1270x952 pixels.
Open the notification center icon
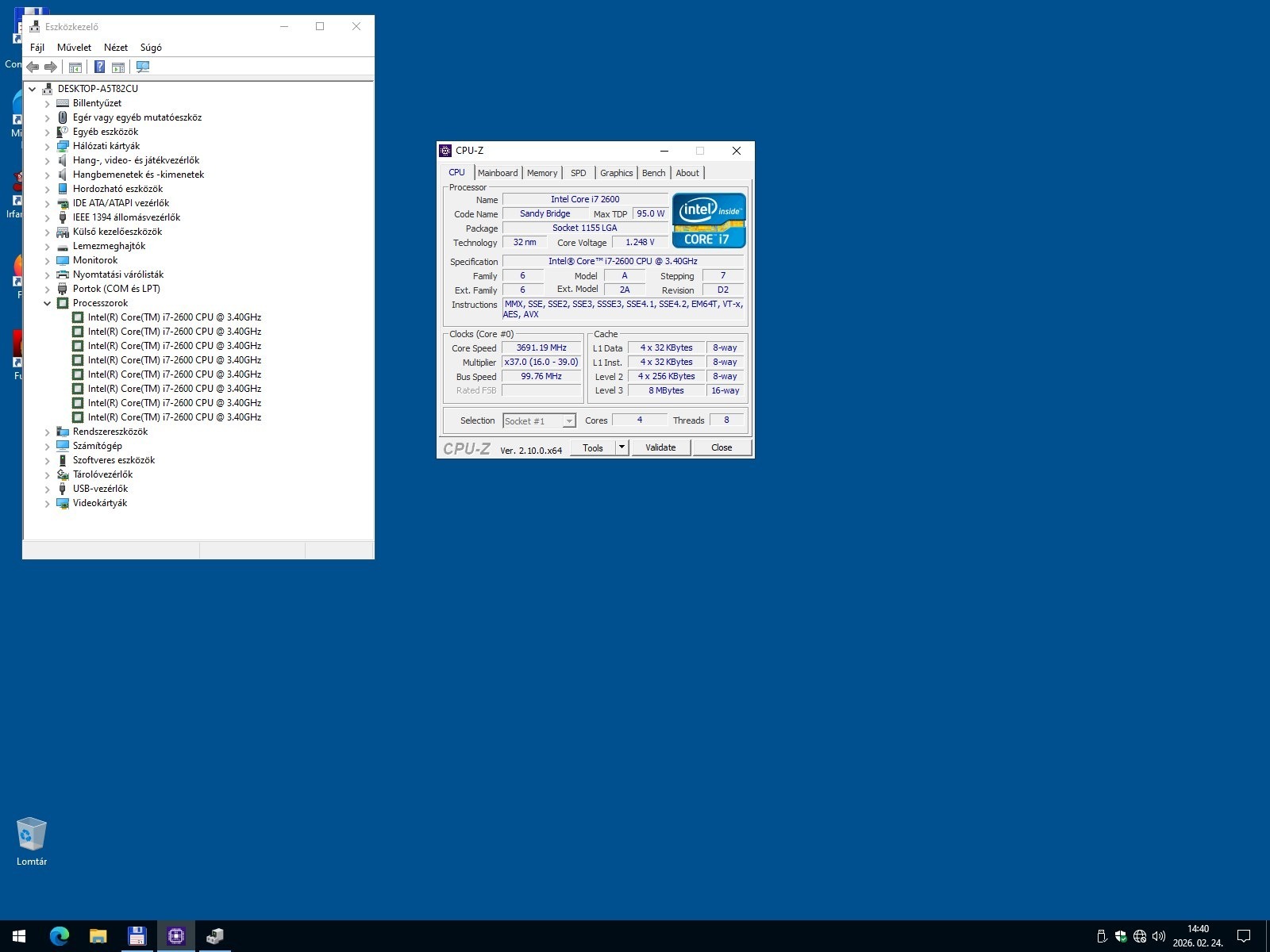tap(1244, 936)
